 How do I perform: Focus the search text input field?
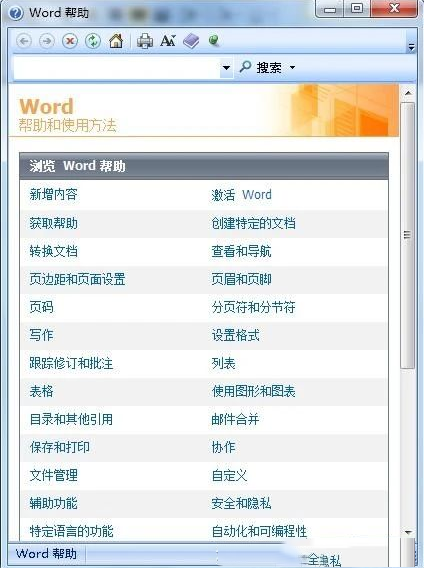click(x=117, y=67)
